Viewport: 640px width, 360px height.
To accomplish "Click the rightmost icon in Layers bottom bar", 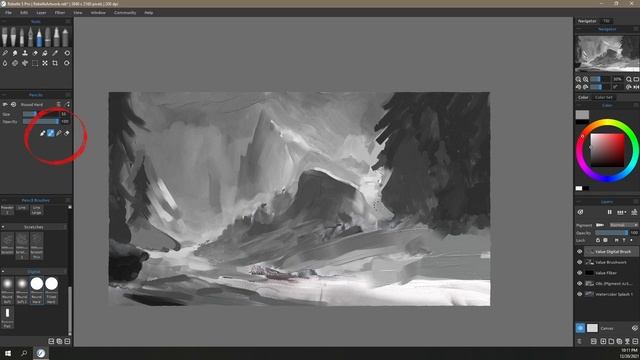I will click(635, 341).
